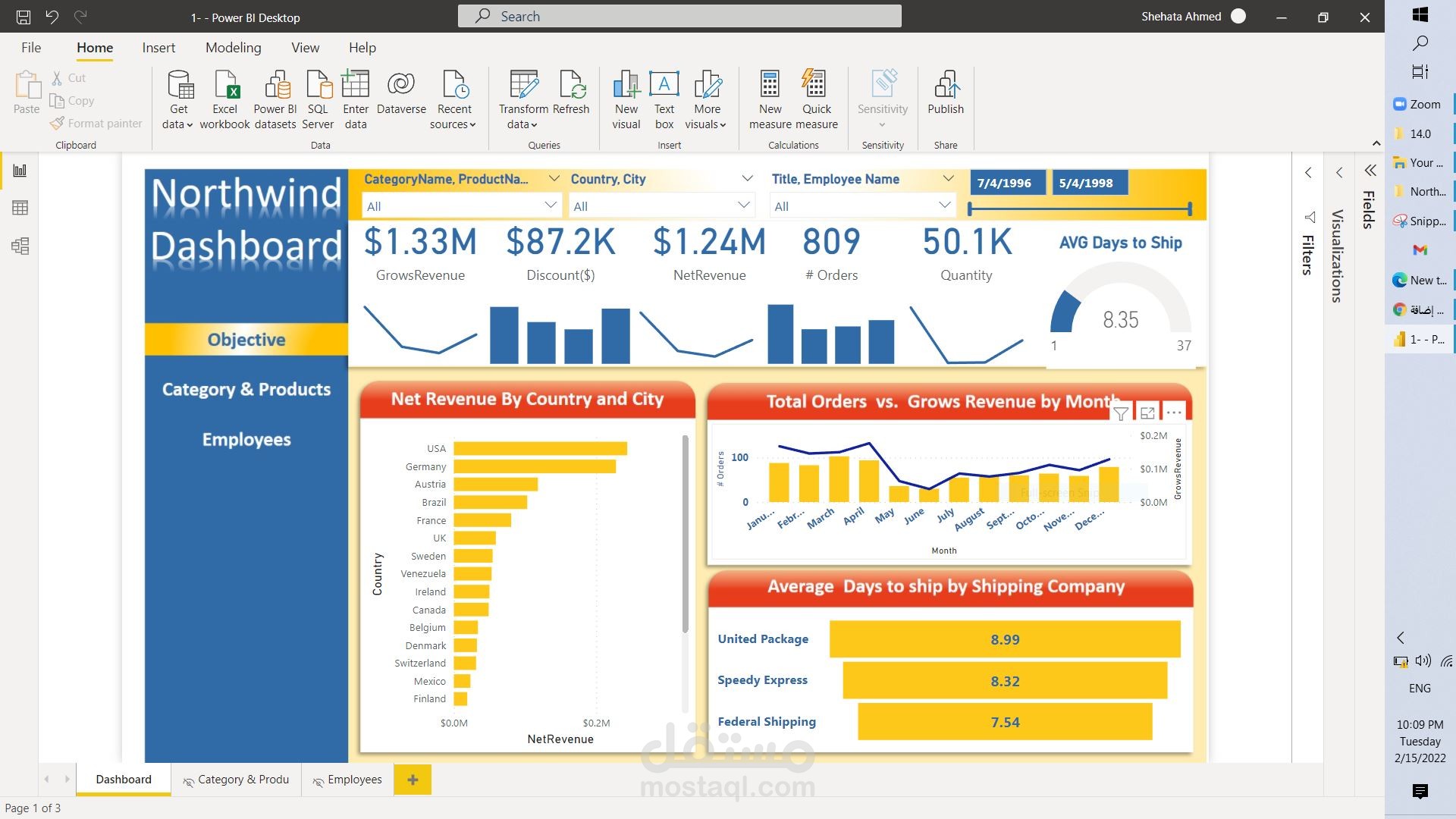Insert a New visual

tap(626, 85)
